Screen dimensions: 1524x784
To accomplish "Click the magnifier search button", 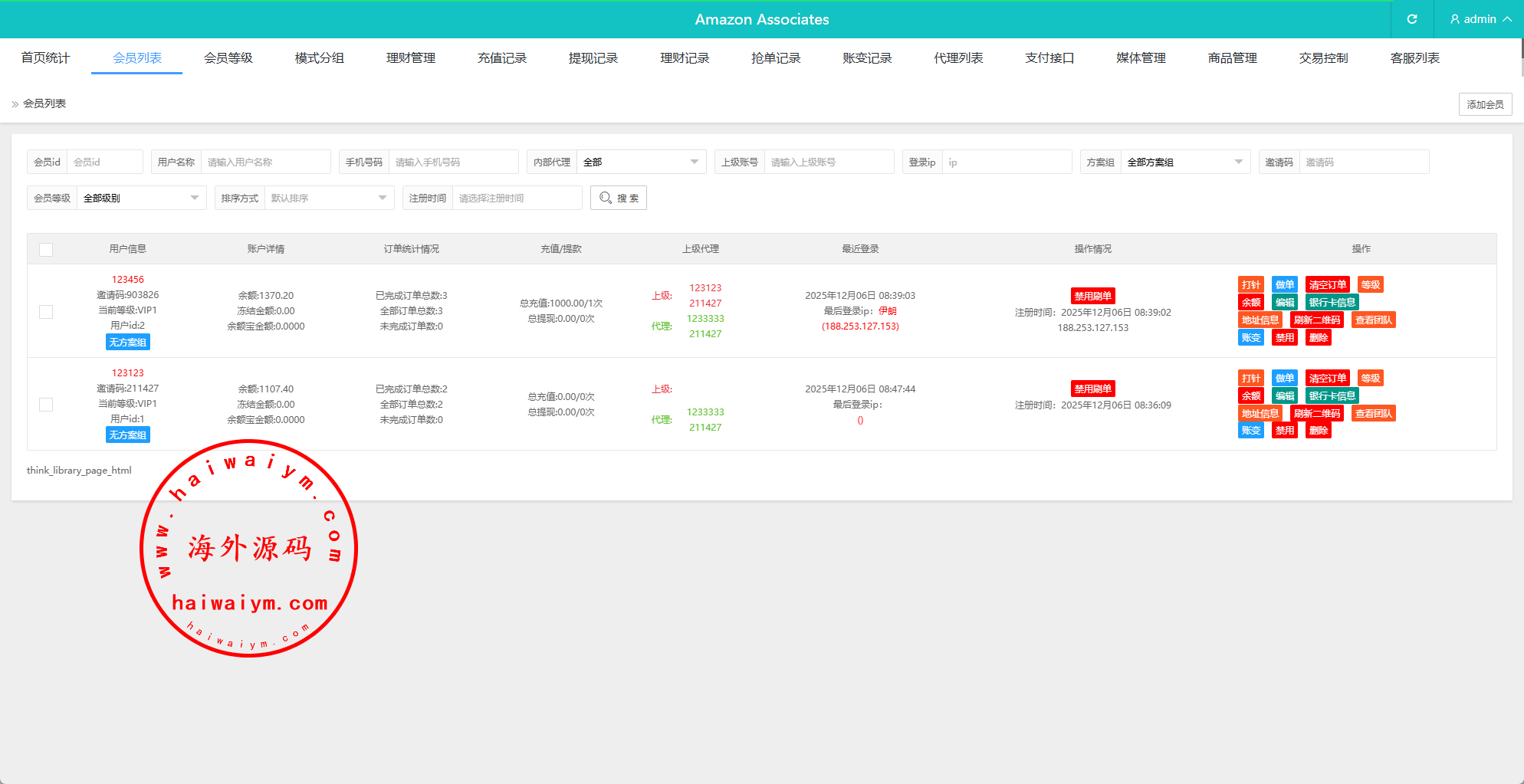I will coord(618,198).
